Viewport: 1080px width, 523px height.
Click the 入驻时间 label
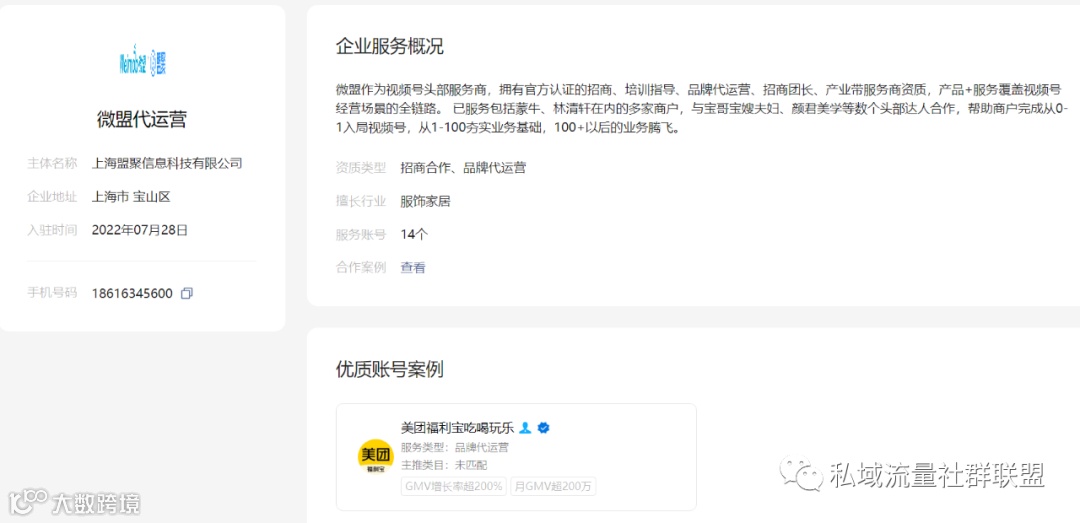(52, 230)
